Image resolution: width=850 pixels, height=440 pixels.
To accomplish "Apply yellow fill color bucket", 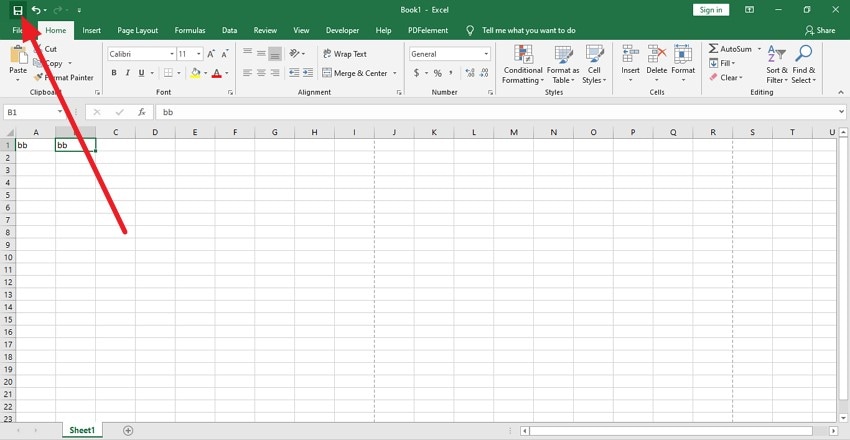I will pyautogui.click(x=196, y=73).
